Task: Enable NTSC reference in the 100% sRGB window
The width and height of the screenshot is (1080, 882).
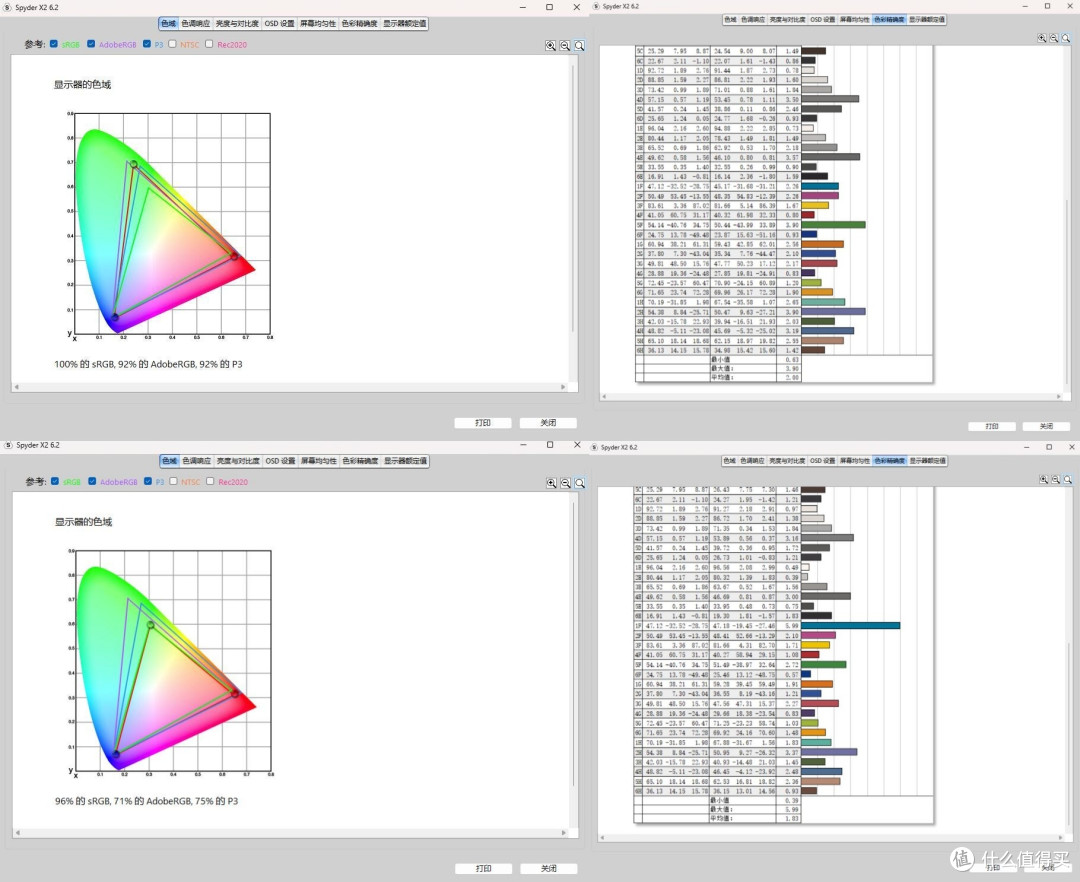Action: point(172,44)
